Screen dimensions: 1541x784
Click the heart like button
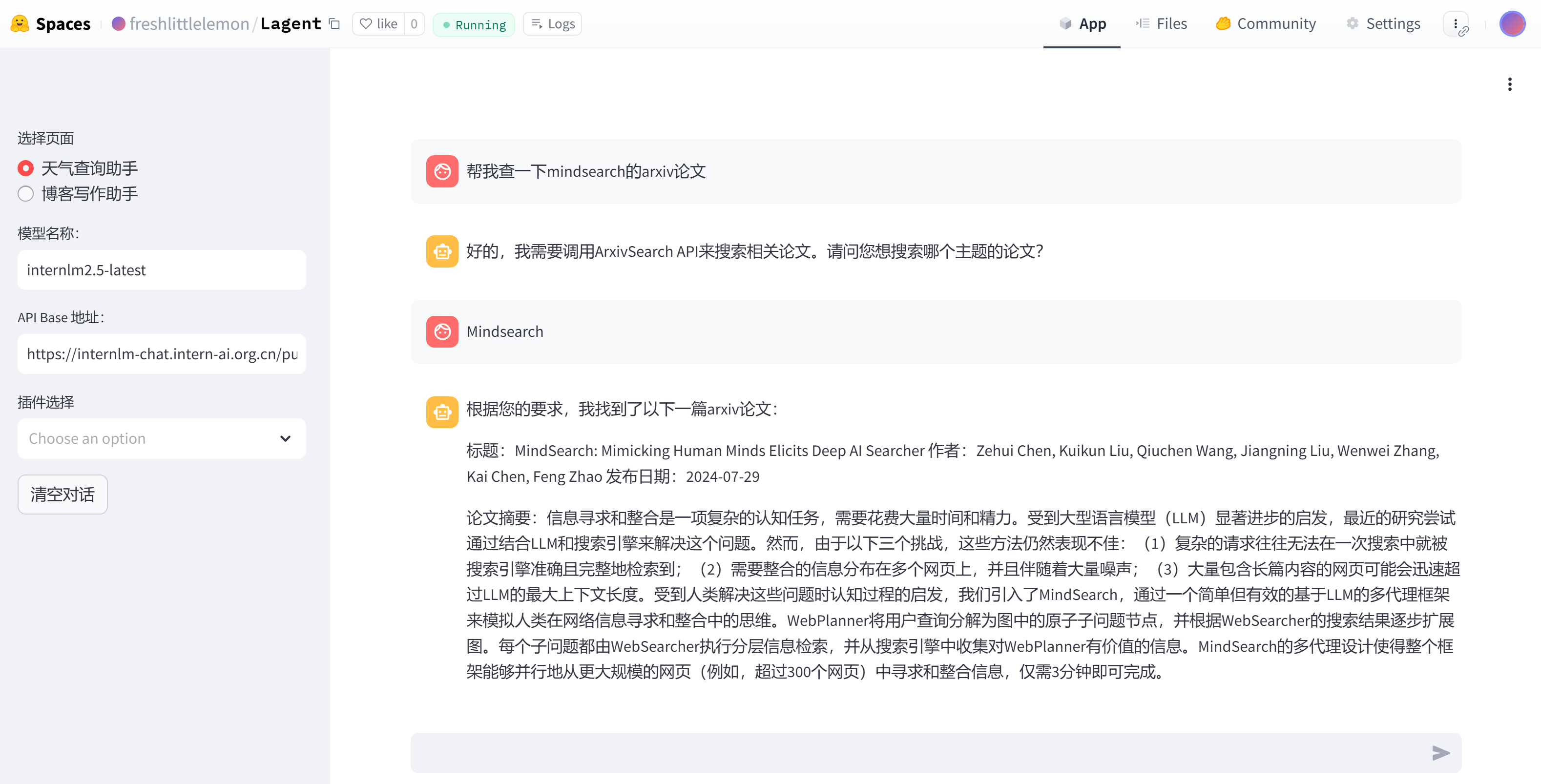tap(378, 24)
